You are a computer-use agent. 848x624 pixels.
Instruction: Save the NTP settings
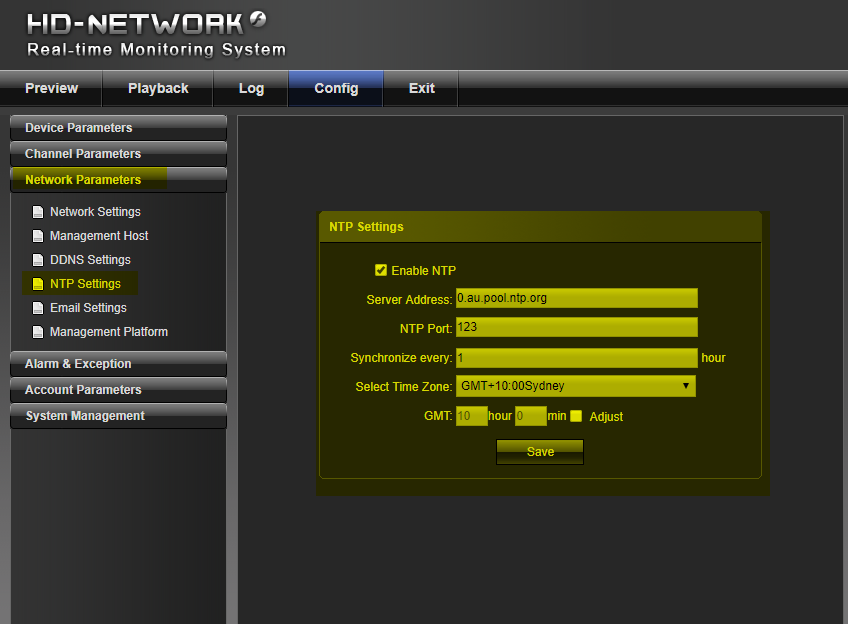click(x=540, y=452)
